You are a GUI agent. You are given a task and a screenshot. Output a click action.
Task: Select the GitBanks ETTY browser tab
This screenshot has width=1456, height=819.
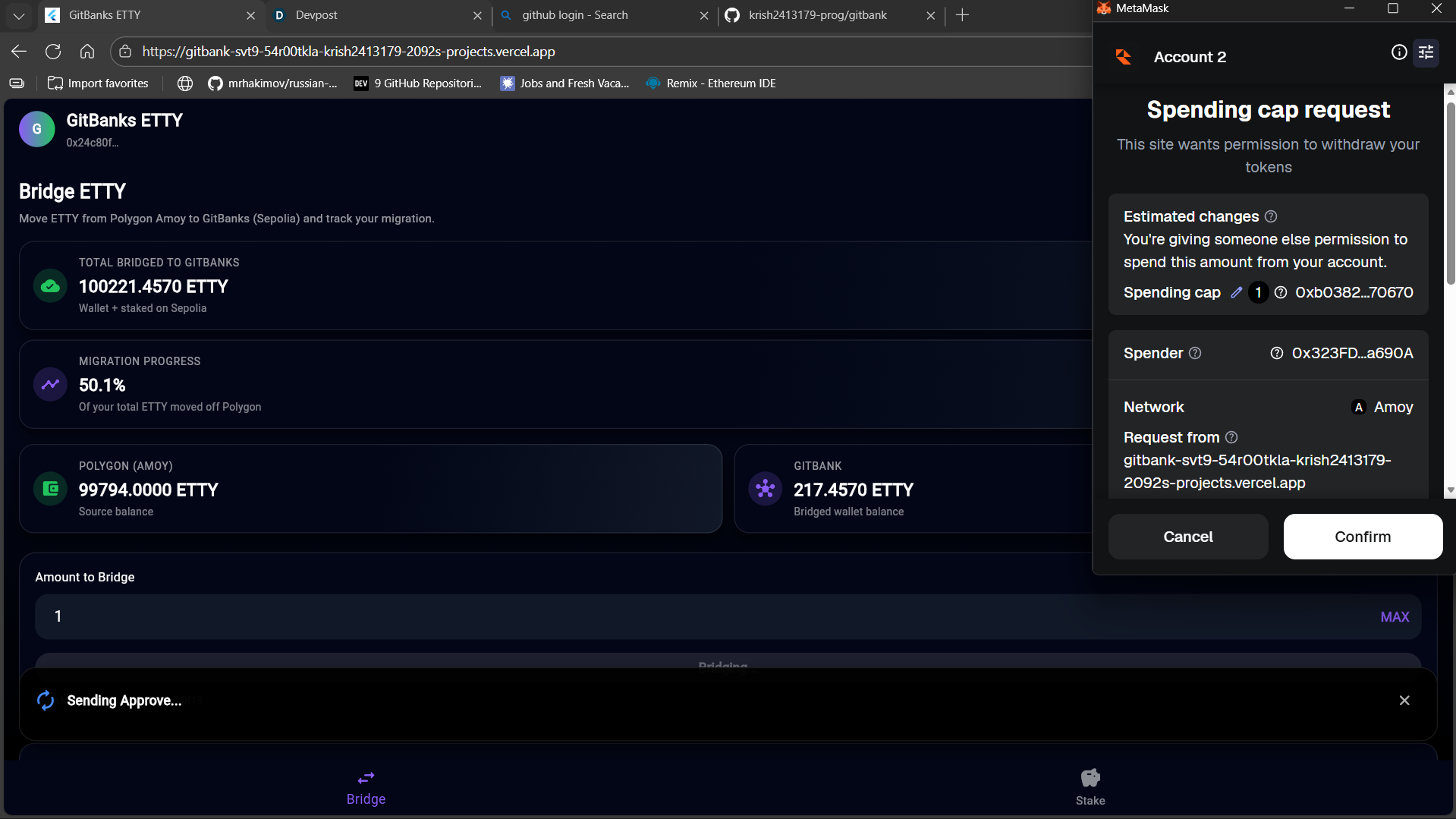coord(151,15)
